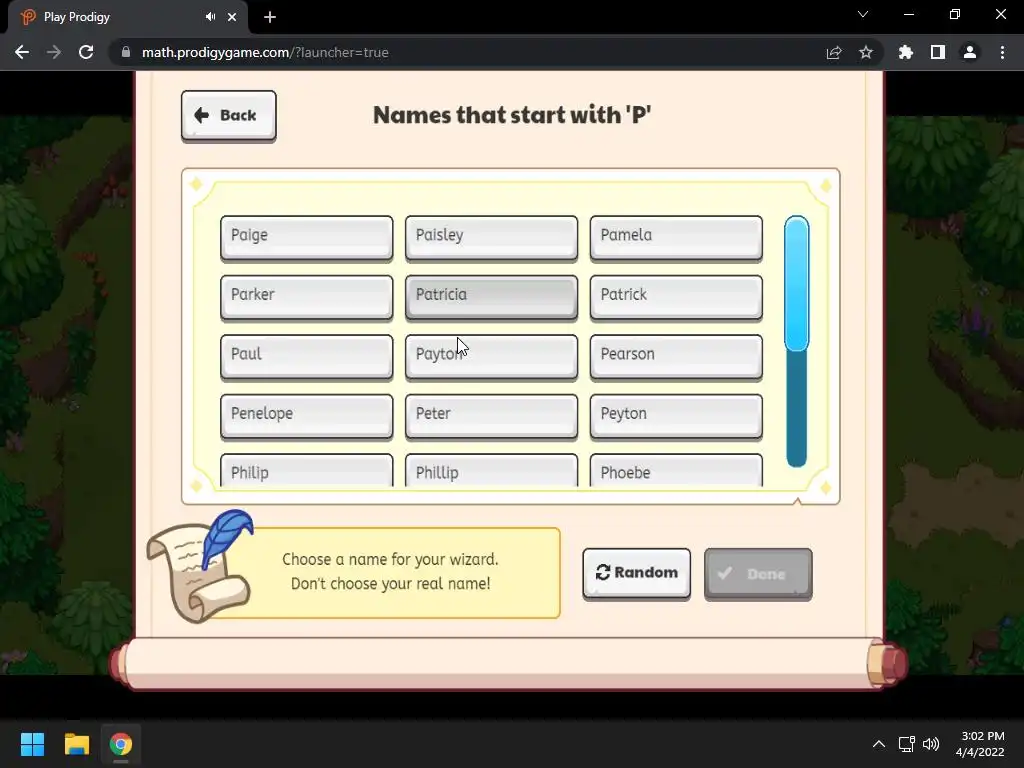Select the name Phillip
The height and width of the screenshot is (768, 1024).
pos(491,470)
